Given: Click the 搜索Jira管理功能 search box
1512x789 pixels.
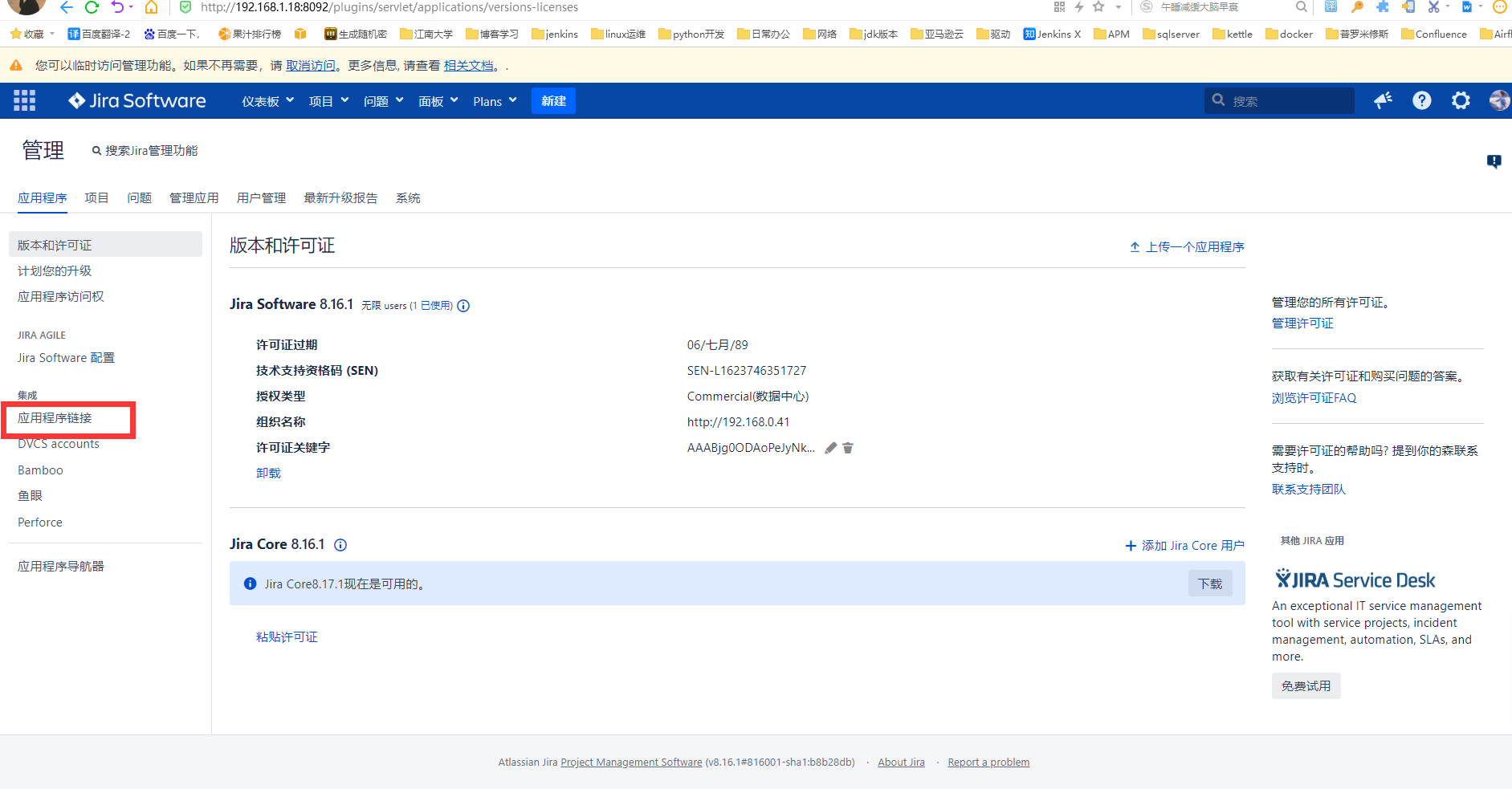Looking at the screenshot, I should pyautogui.click(x=145, y=150).
